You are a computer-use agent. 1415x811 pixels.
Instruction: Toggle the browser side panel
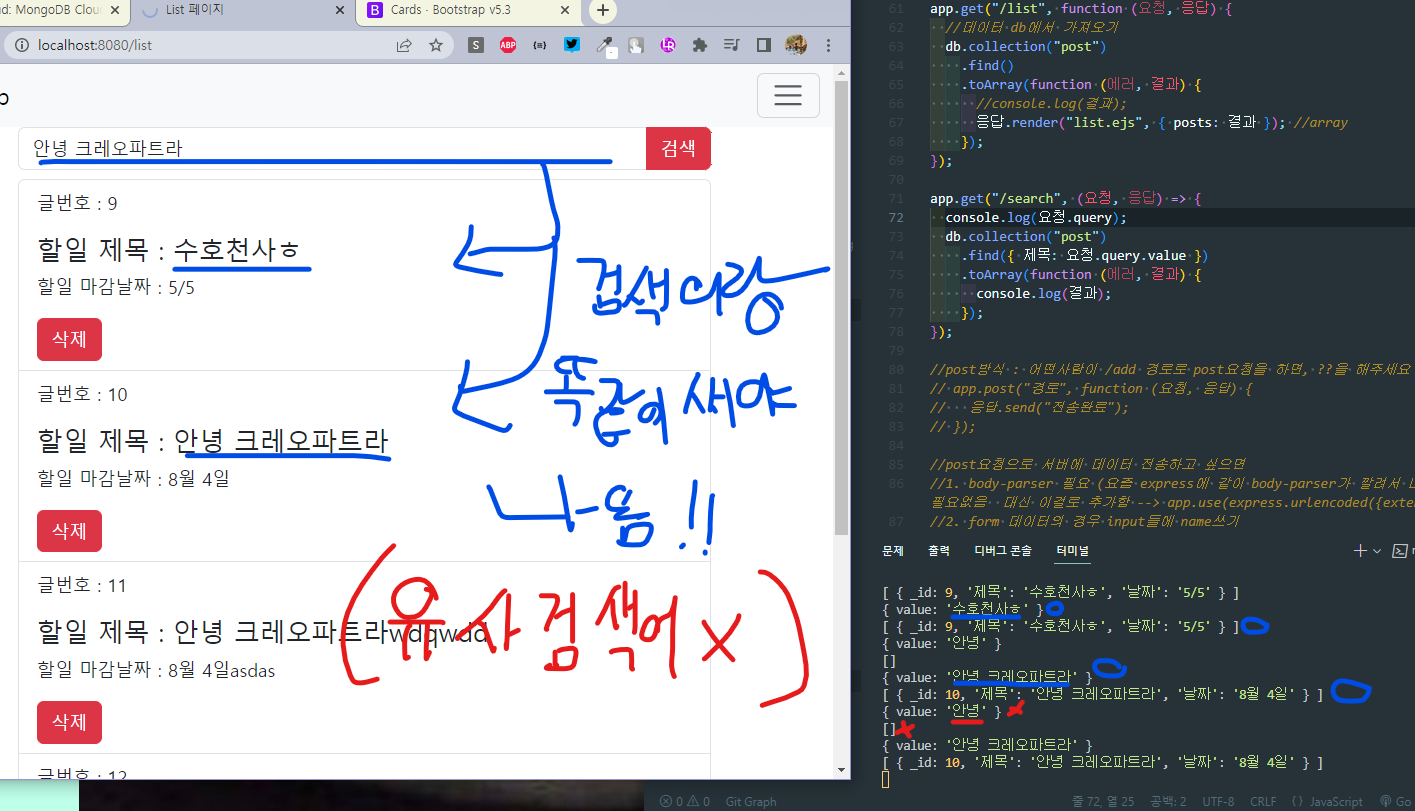(x=763, y=45)
